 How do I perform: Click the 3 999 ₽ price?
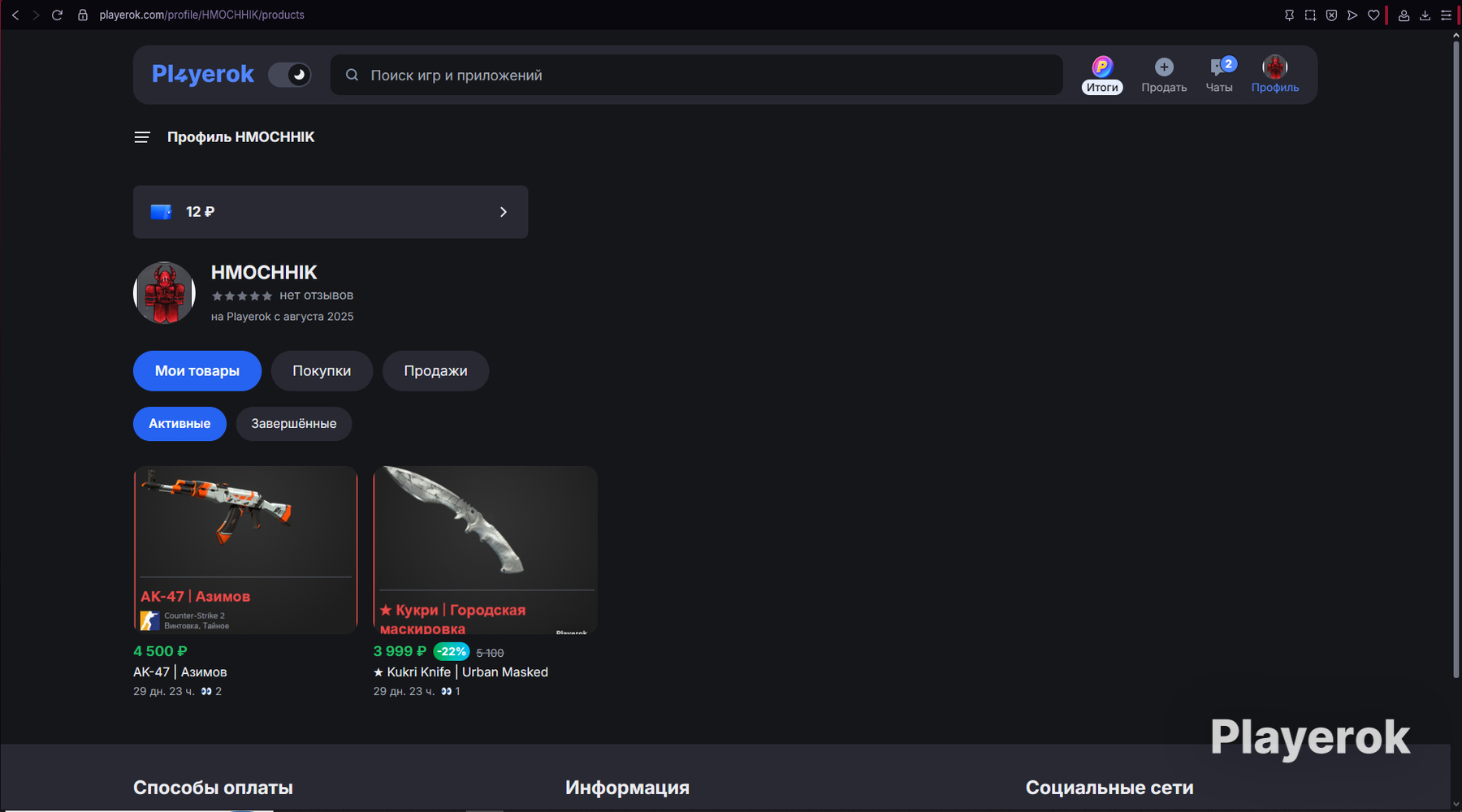pyautogui.click(x=400, y=651)
